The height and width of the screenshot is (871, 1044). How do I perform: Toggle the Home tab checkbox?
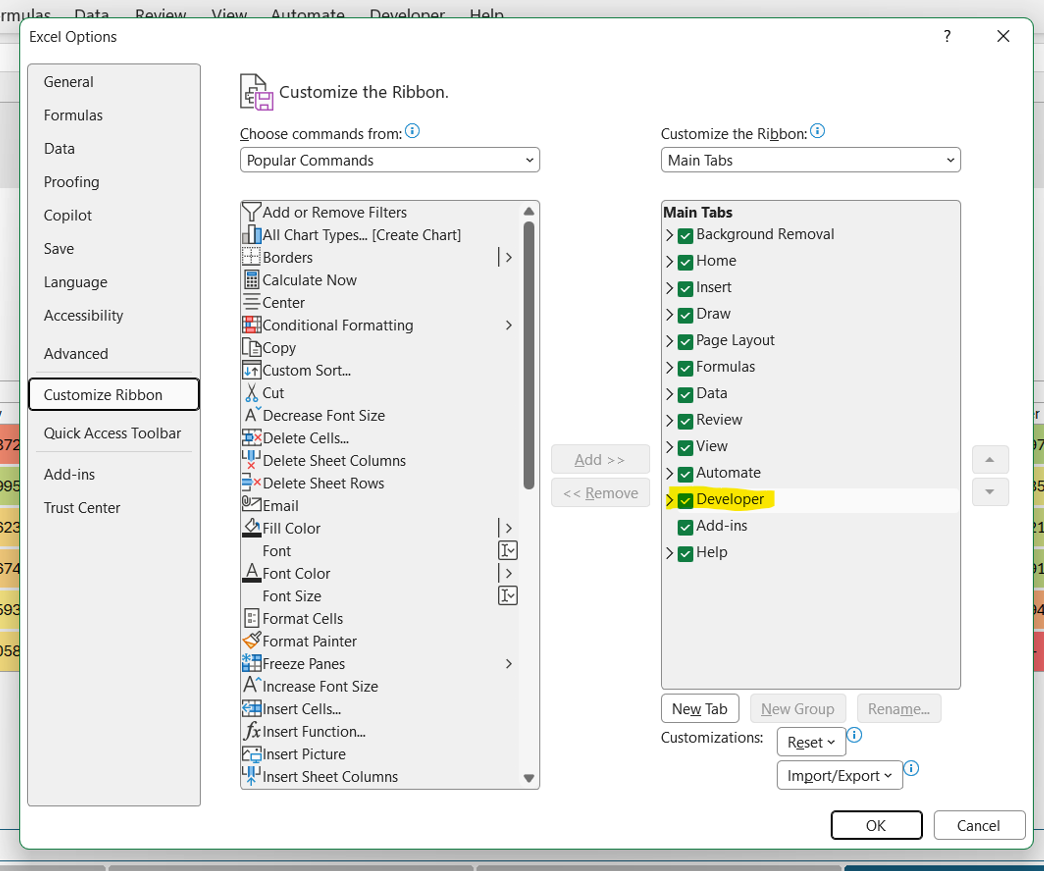pos(685,262)
